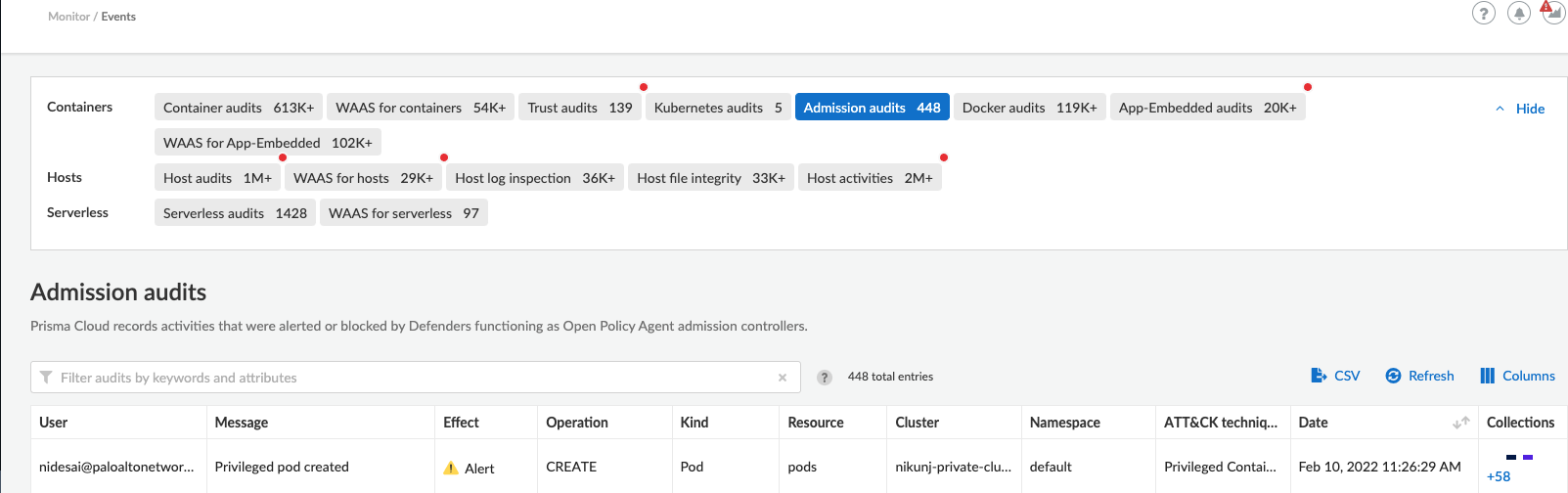Collapse the audit categories with Hide
The width and height of the screenshot is (1568, 493).
[1520, 109]
